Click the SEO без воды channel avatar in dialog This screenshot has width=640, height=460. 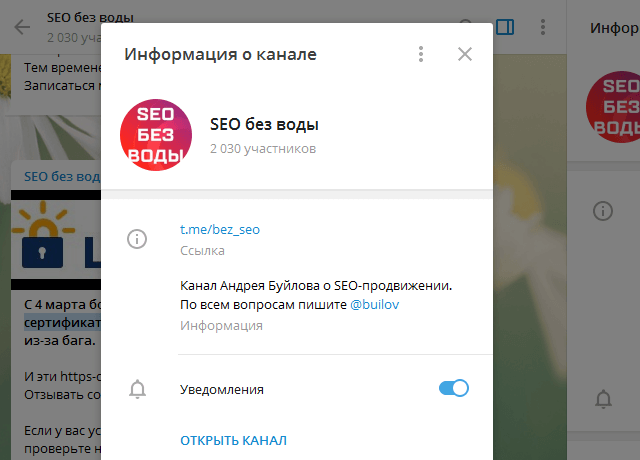pos(156,135)
